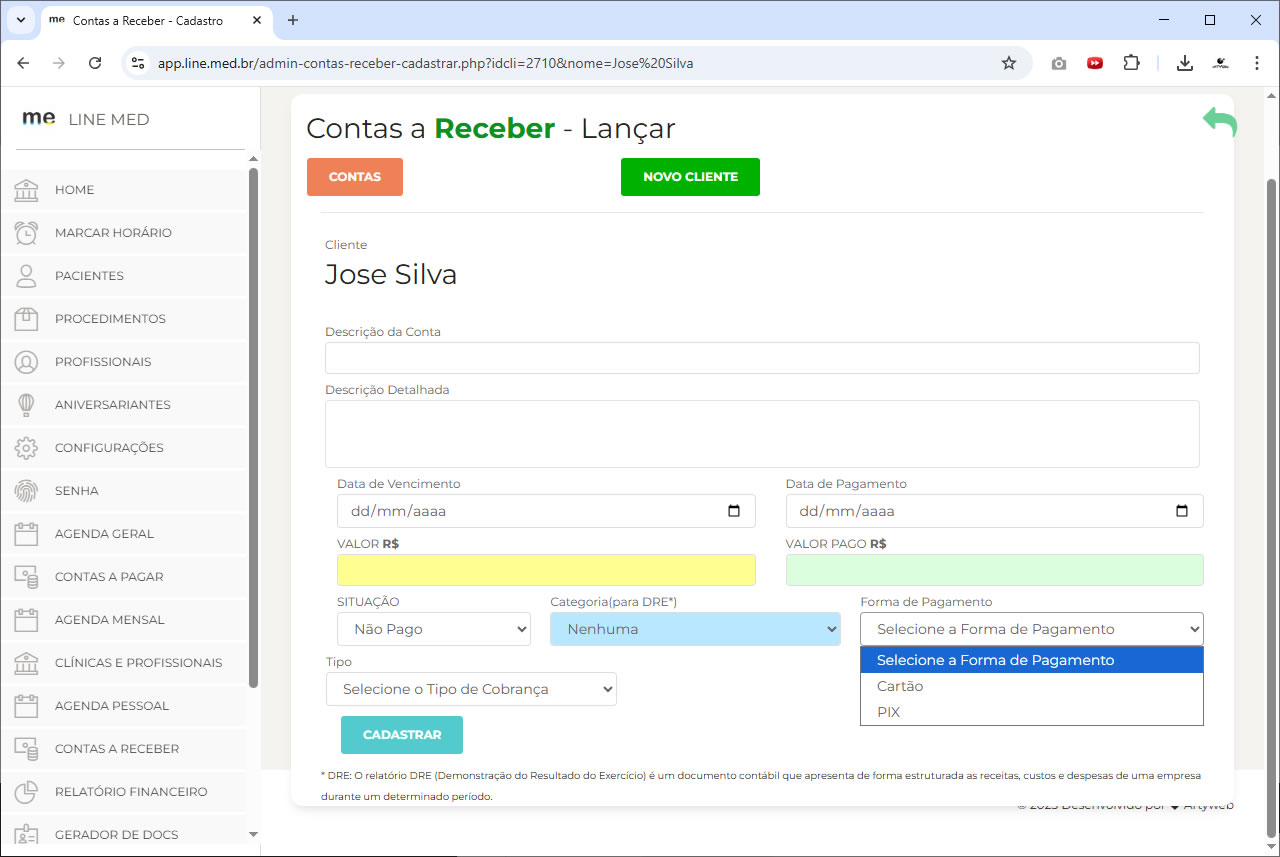1280x857 pixels.
Task: Choose PIX in payment method list
Action: 1032,712
